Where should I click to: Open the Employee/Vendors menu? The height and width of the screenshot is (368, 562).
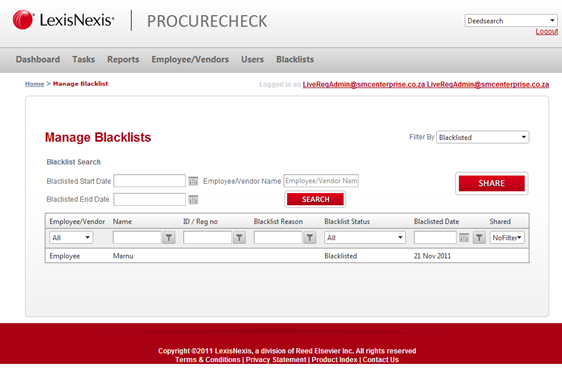pyautogui.click(x=190, y=59)
